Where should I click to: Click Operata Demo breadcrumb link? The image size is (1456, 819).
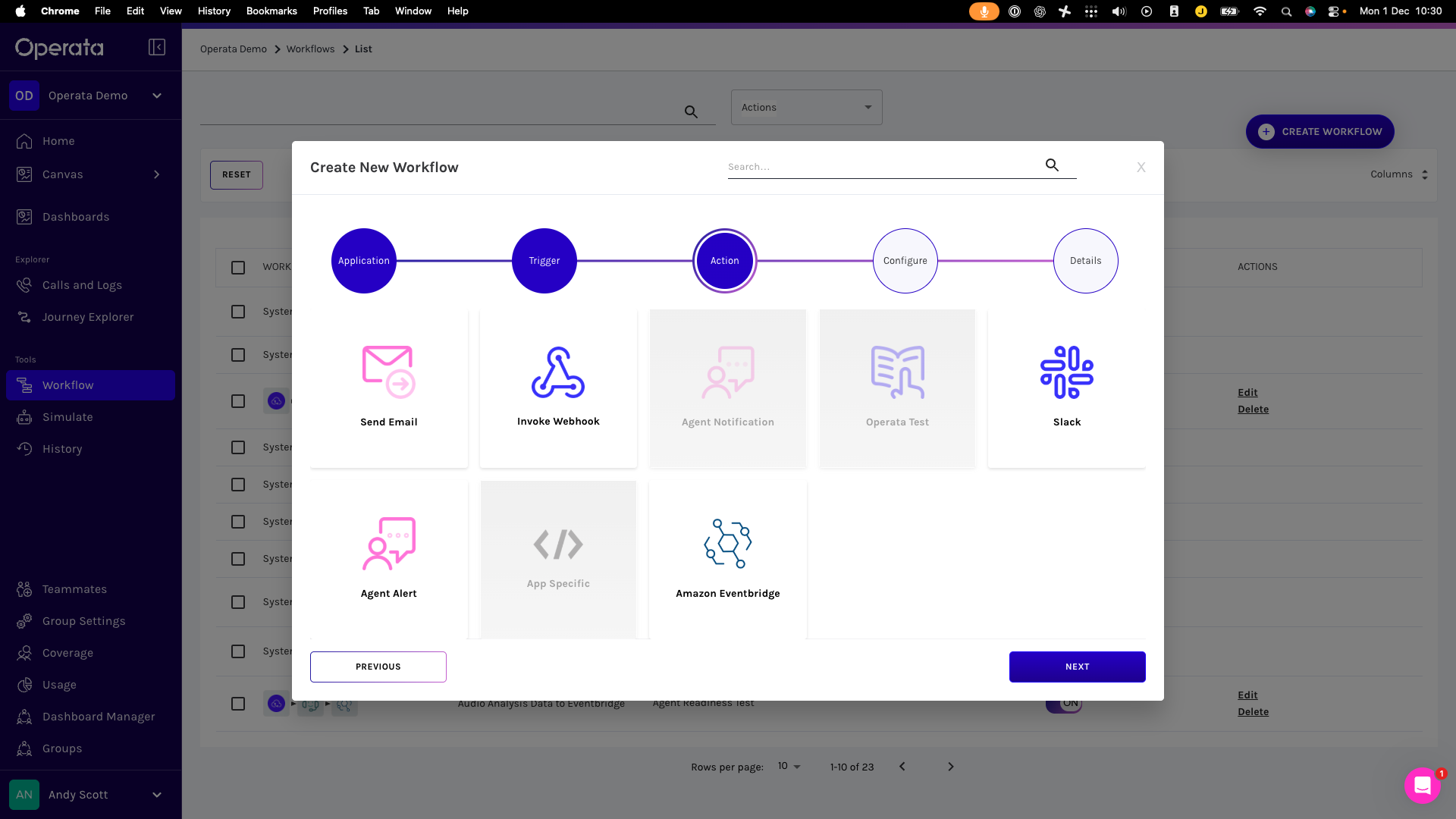click(x=234, y=49)
